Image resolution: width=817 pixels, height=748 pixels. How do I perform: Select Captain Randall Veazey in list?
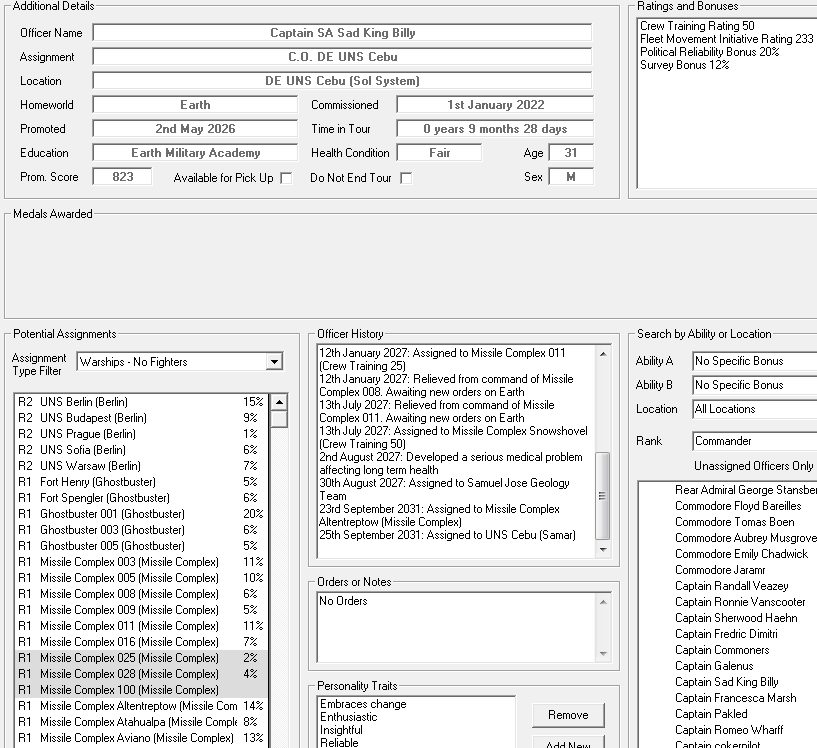point(732,586)
